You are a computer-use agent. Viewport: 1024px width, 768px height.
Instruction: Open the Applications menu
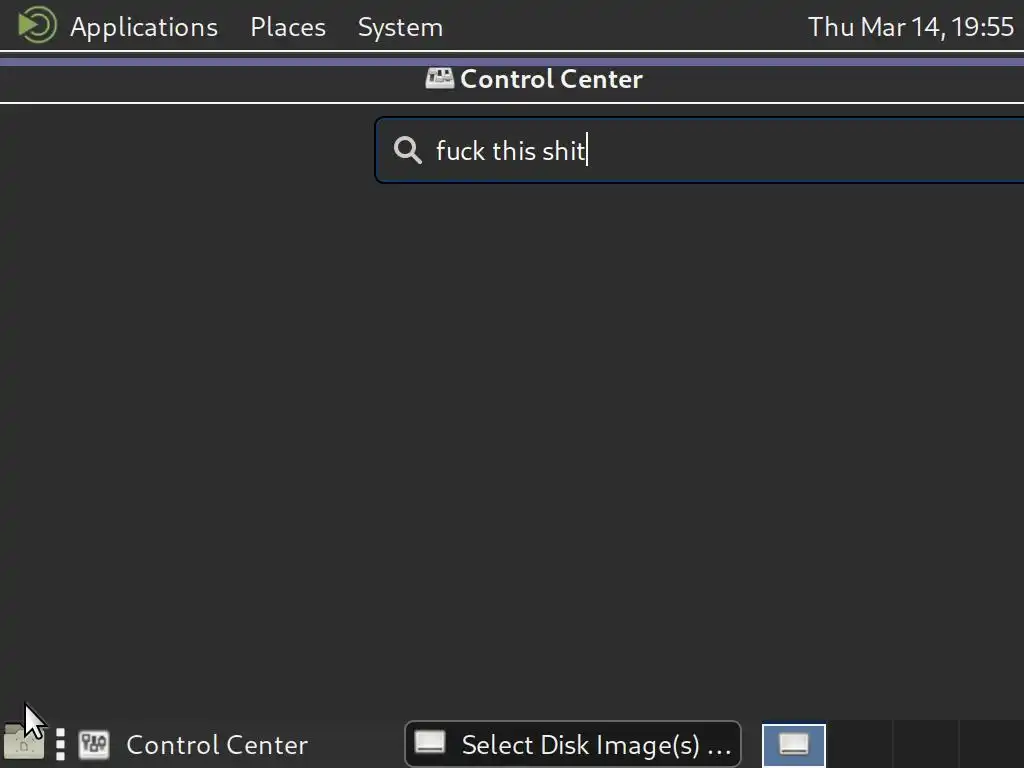pos(144,27)
